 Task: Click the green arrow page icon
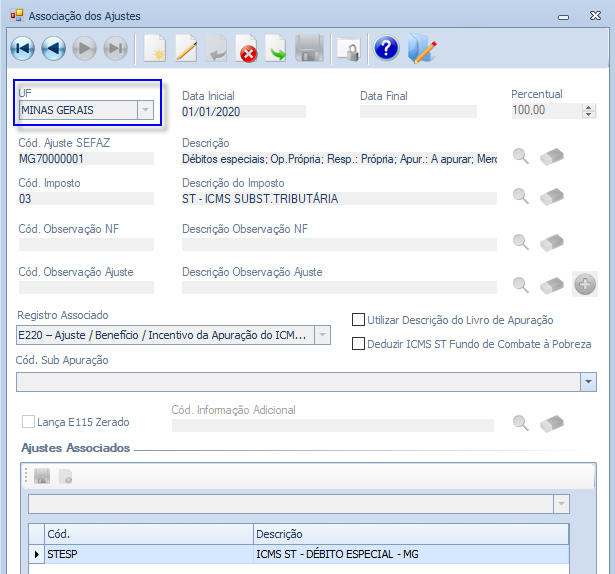tap(277, 49)
